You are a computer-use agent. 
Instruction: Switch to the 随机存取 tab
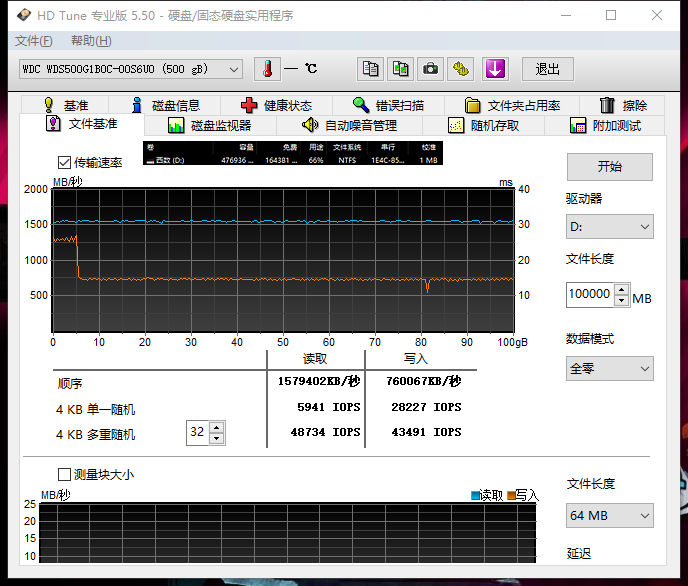(484, 126)
